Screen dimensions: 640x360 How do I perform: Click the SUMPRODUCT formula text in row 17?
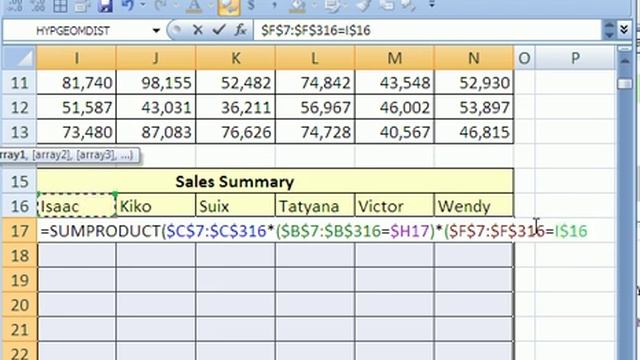pos(314,231)
